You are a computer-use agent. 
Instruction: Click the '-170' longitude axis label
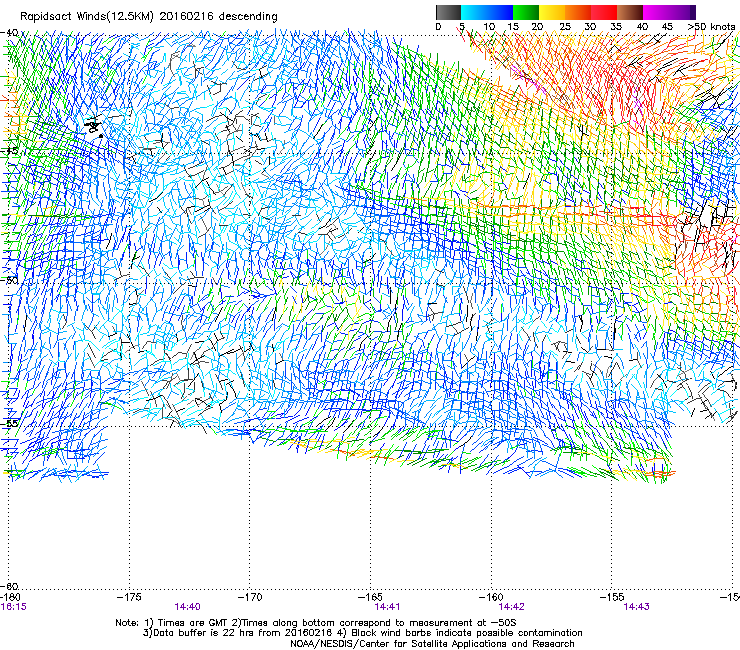coord(250,598)
